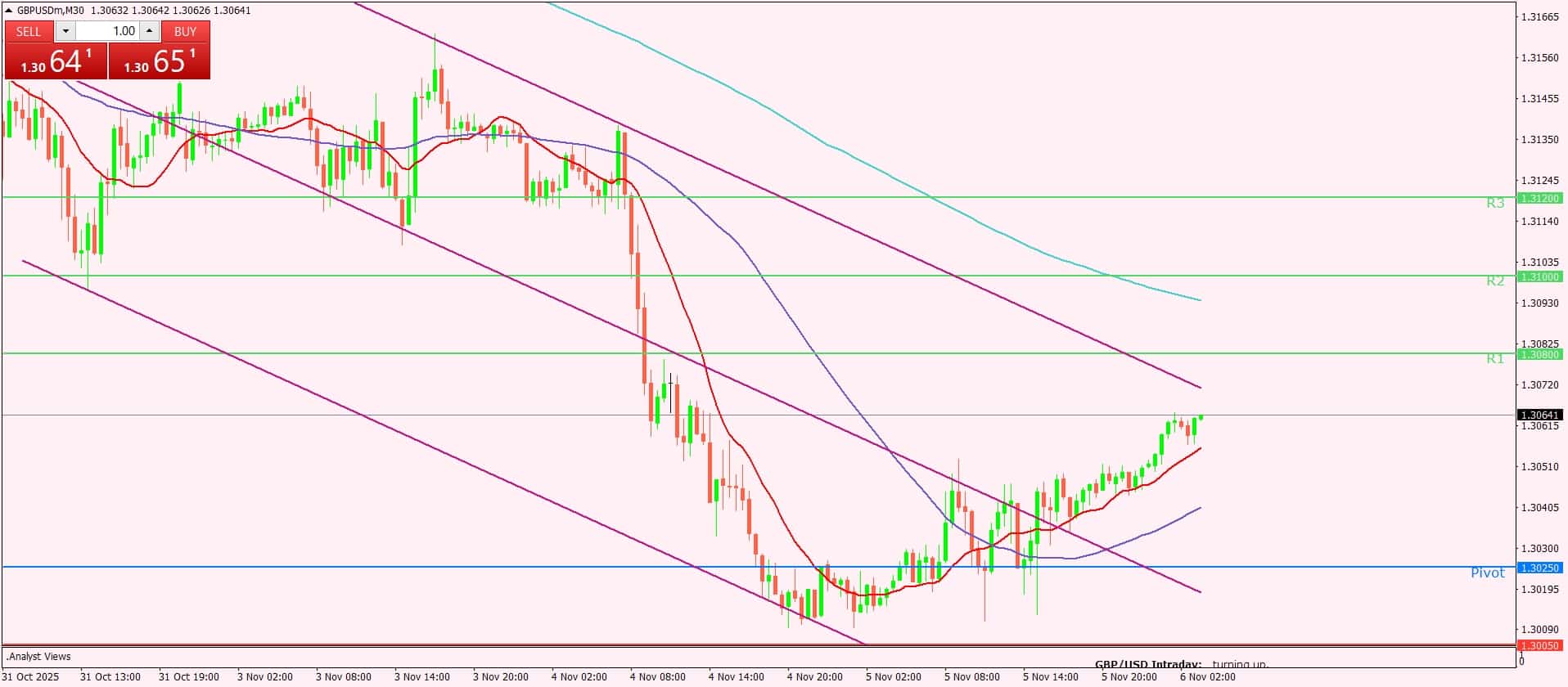This screenshot has width=1568, height=687.
Task: Click the Analyst Views indicator label
Action: pos(39,657)
